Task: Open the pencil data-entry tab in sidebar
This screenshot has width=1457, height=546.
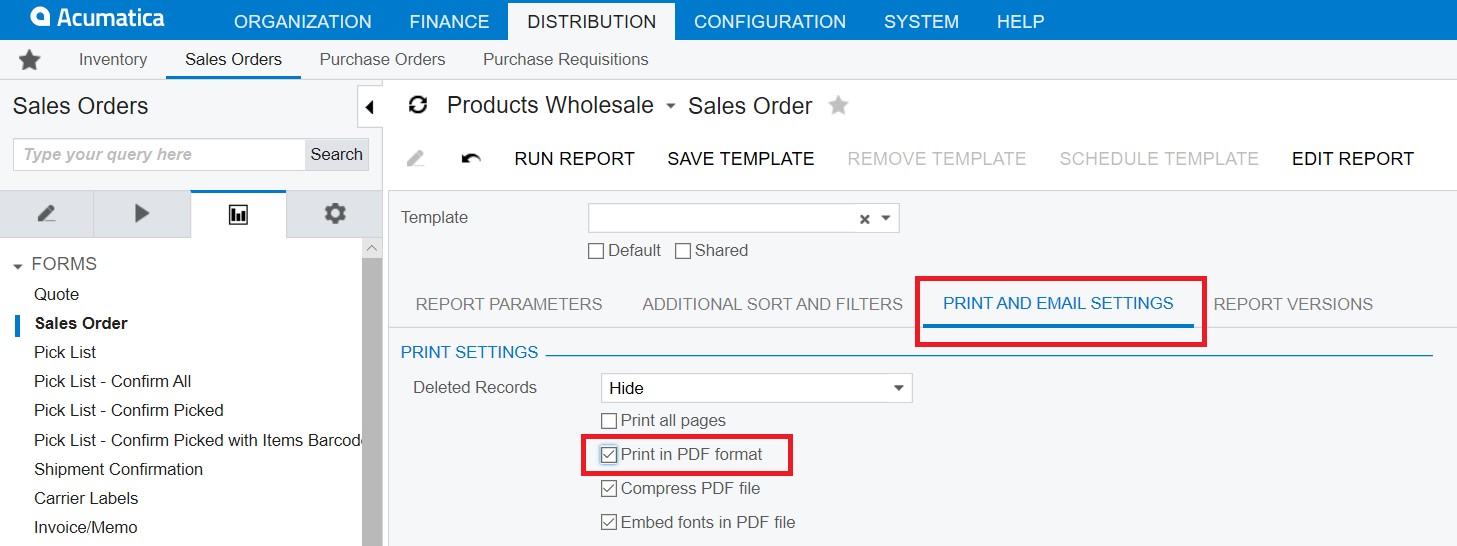Action: 46,214
